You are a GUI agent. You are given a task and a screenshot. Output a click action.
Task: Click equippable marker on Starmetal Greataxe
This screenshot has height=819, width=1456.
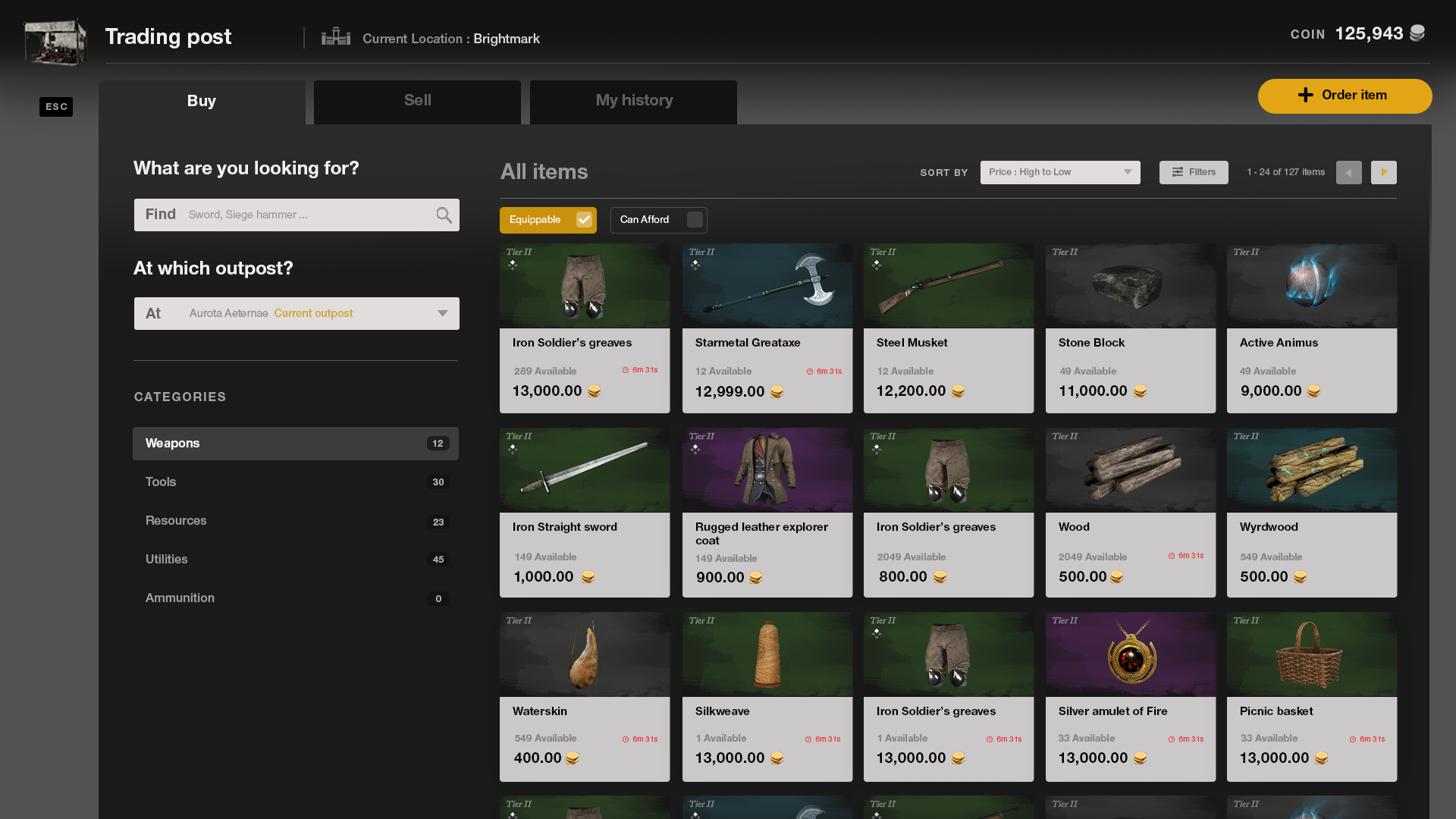point(695,265)
